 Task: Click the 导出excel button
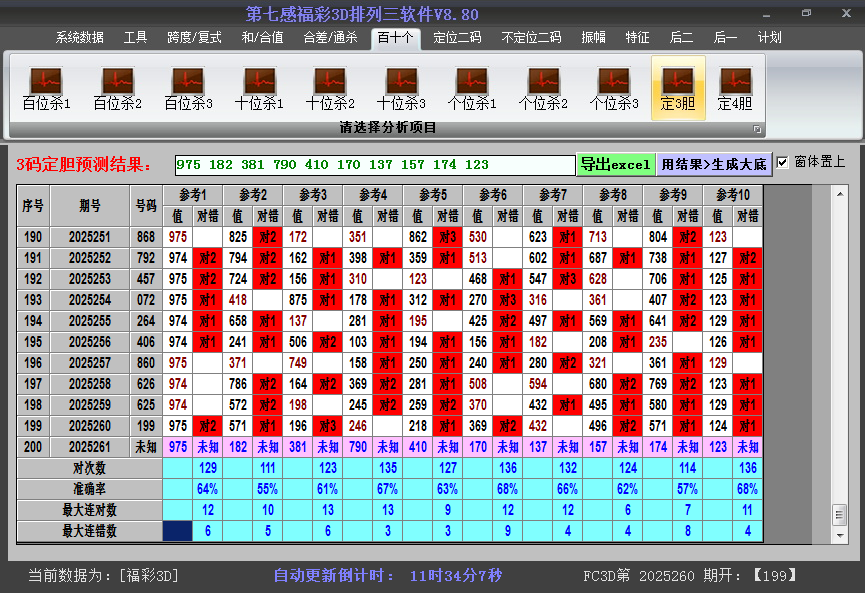tap(615, 164)
